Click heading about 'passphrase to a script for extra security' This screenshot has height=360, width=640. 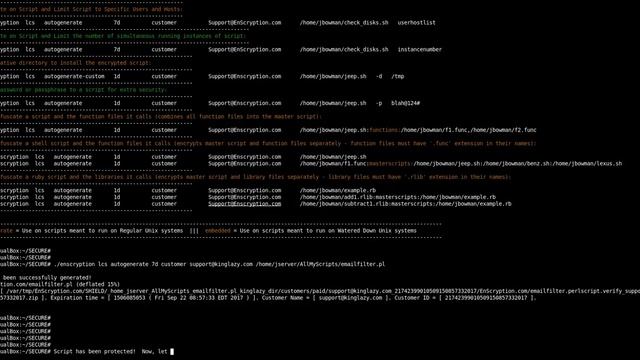point(83,90)
